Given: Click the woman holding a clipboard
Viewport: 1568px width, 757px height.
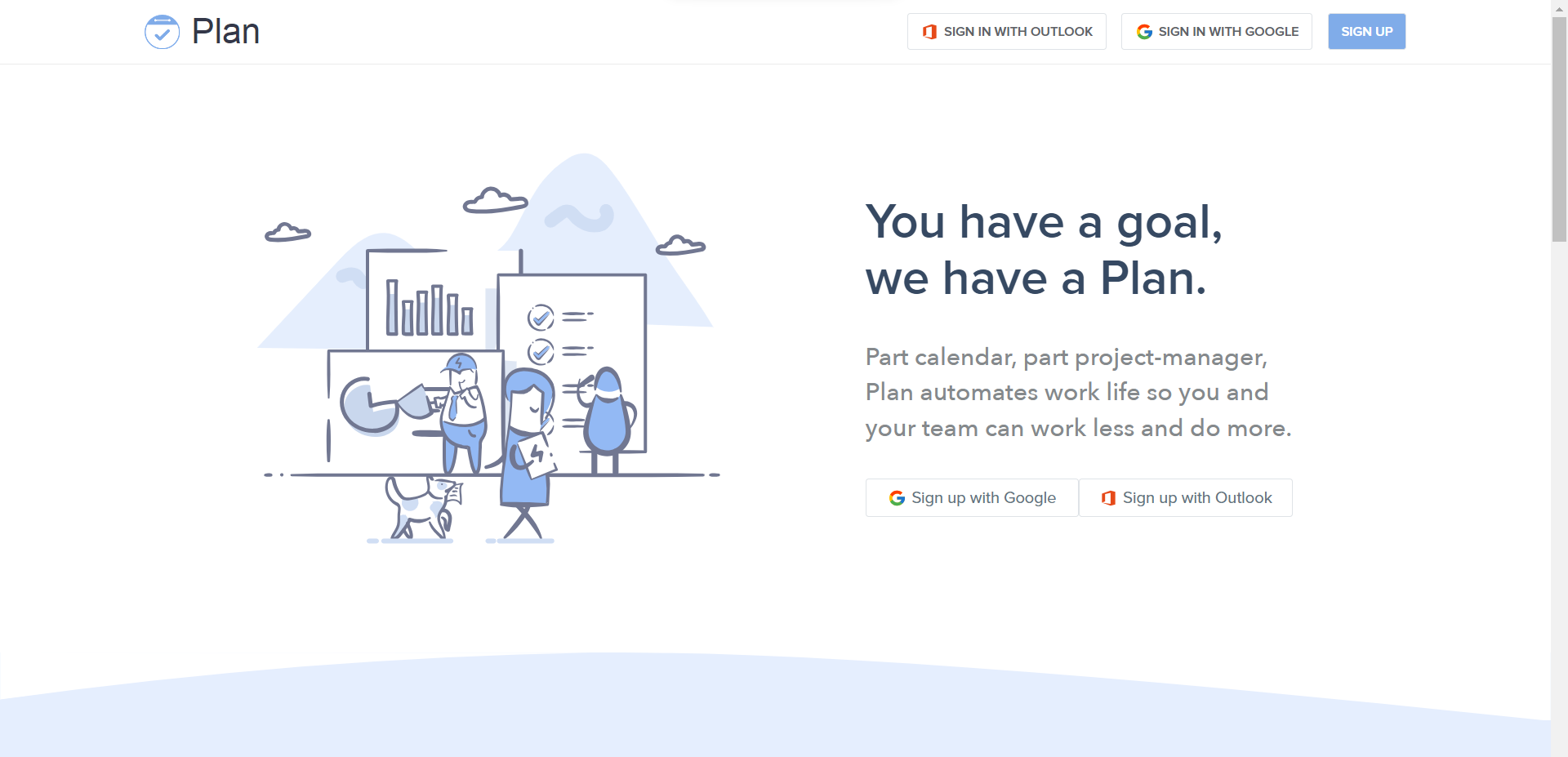Looking at the screenshot, I should pos(527,441).
